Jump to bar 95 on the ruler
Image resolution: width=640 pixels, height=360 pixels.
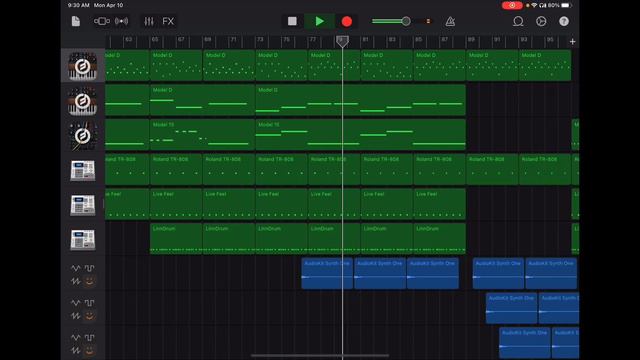pos(549,40)
